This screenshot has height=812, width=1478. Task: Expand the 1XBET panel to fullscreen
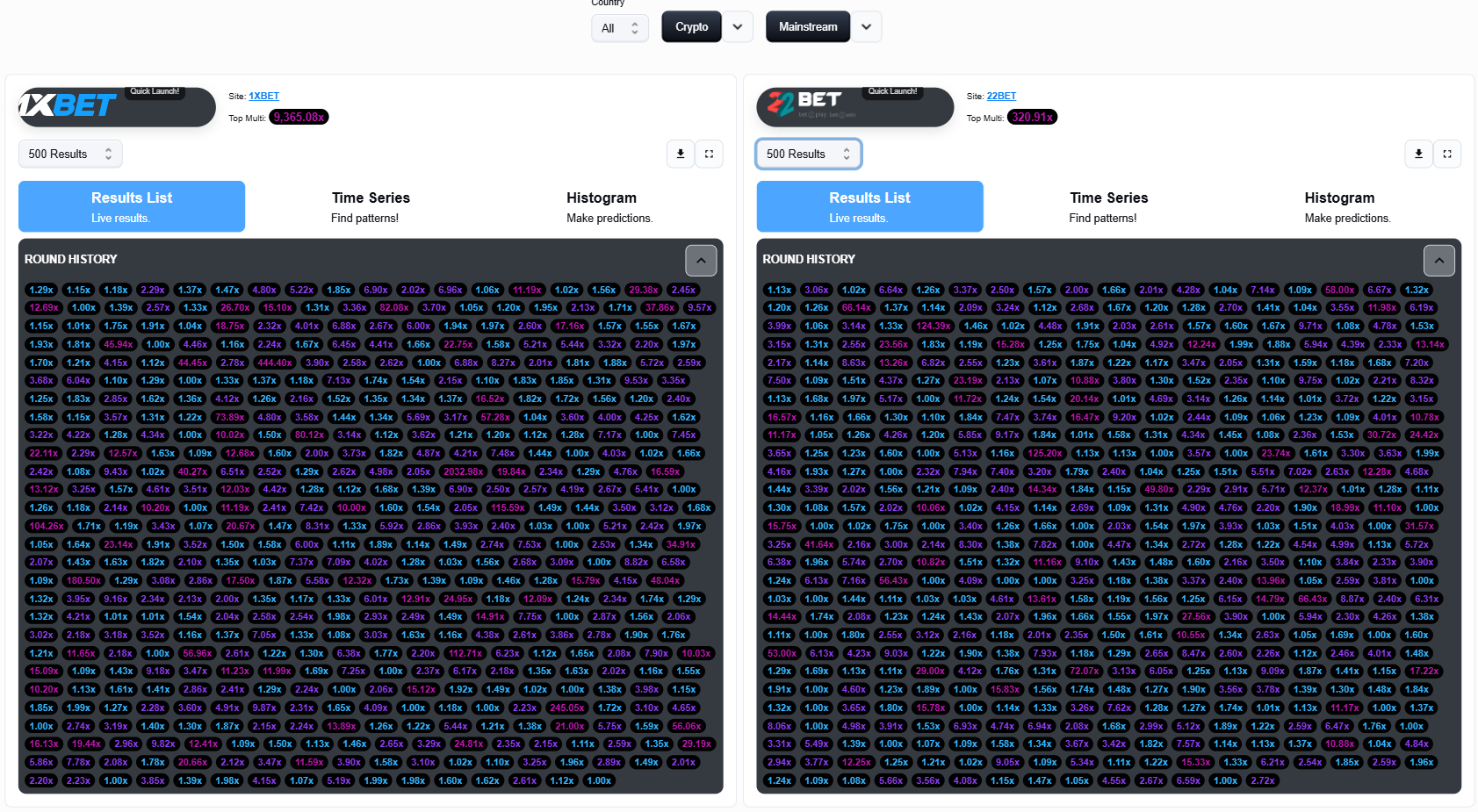click(710, 154)
